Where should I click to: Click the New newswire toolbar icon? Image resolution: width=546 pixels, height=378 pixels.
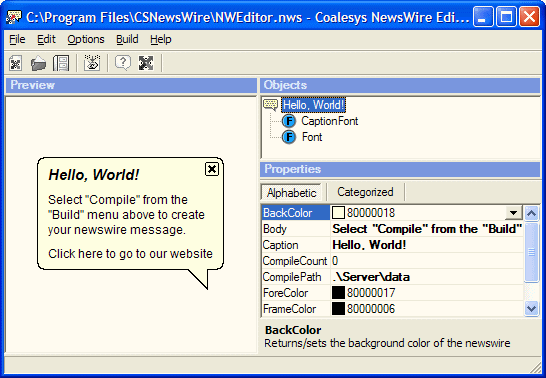pyautogui.click(x=16, y=63)
